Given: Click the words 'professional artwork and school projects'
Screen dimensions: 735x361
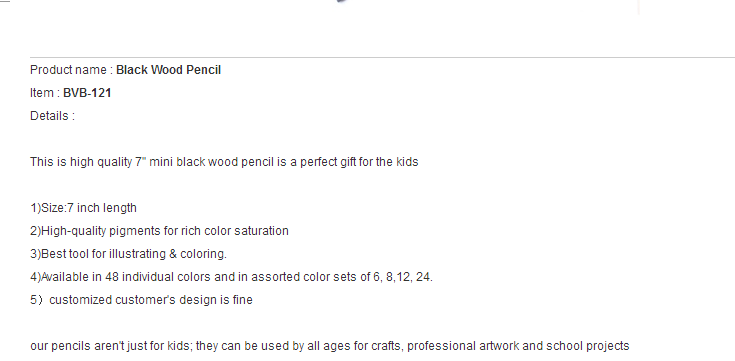Looking at the screenshot, I should click(518, 346).
